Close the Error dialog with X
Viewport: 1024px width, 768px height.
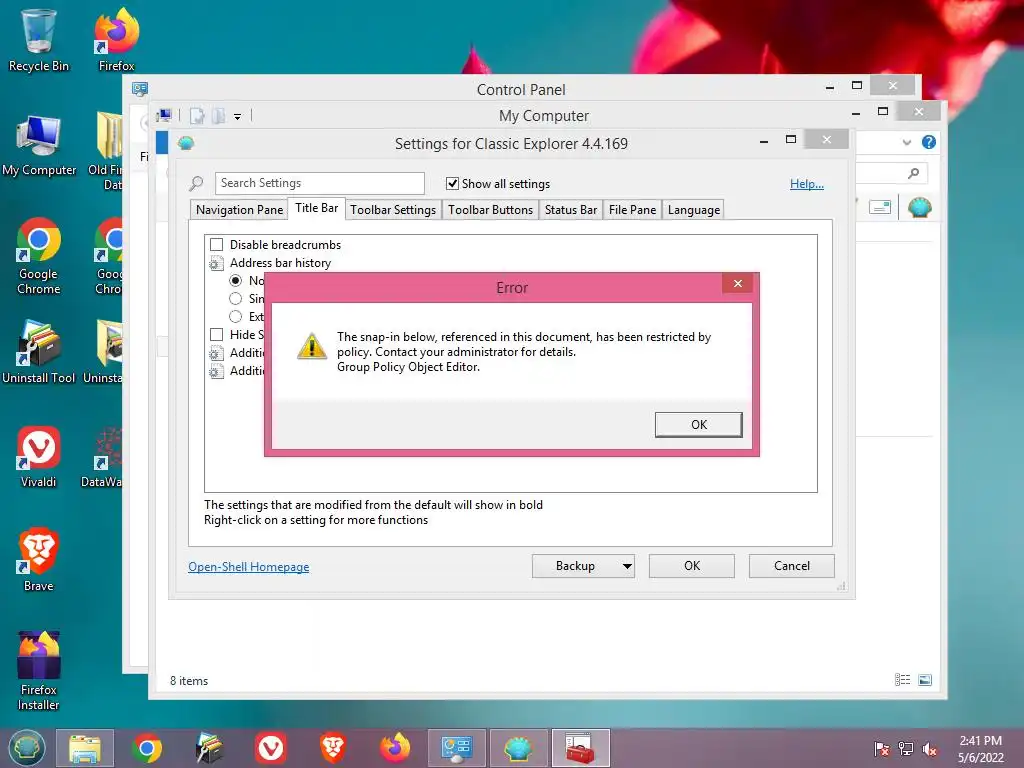tap(738, 283)
